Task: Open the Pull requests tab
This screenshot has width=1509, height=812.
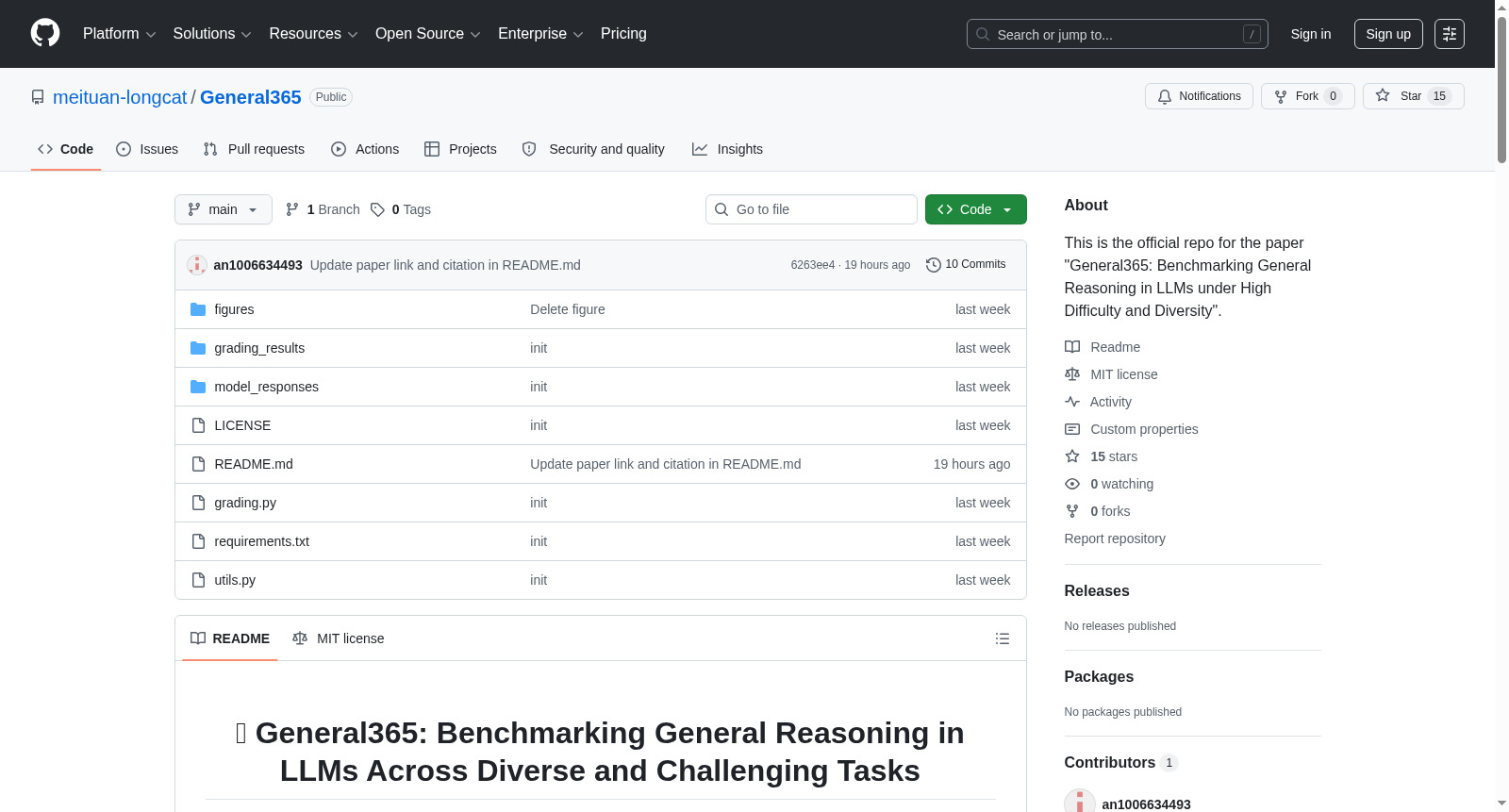Action: click(254, 149)
